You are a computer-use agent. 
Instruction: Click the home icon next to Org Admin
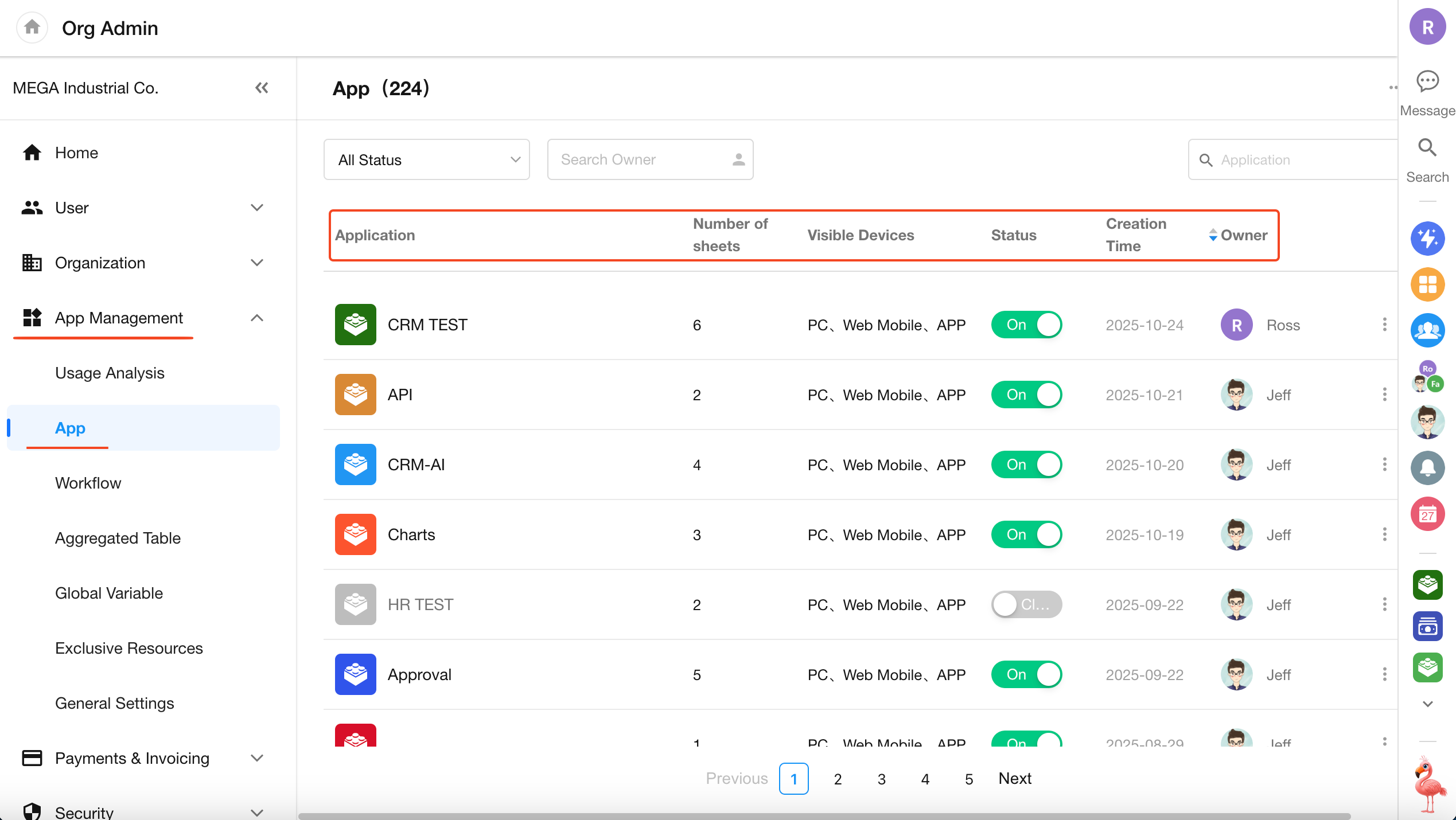32,27
